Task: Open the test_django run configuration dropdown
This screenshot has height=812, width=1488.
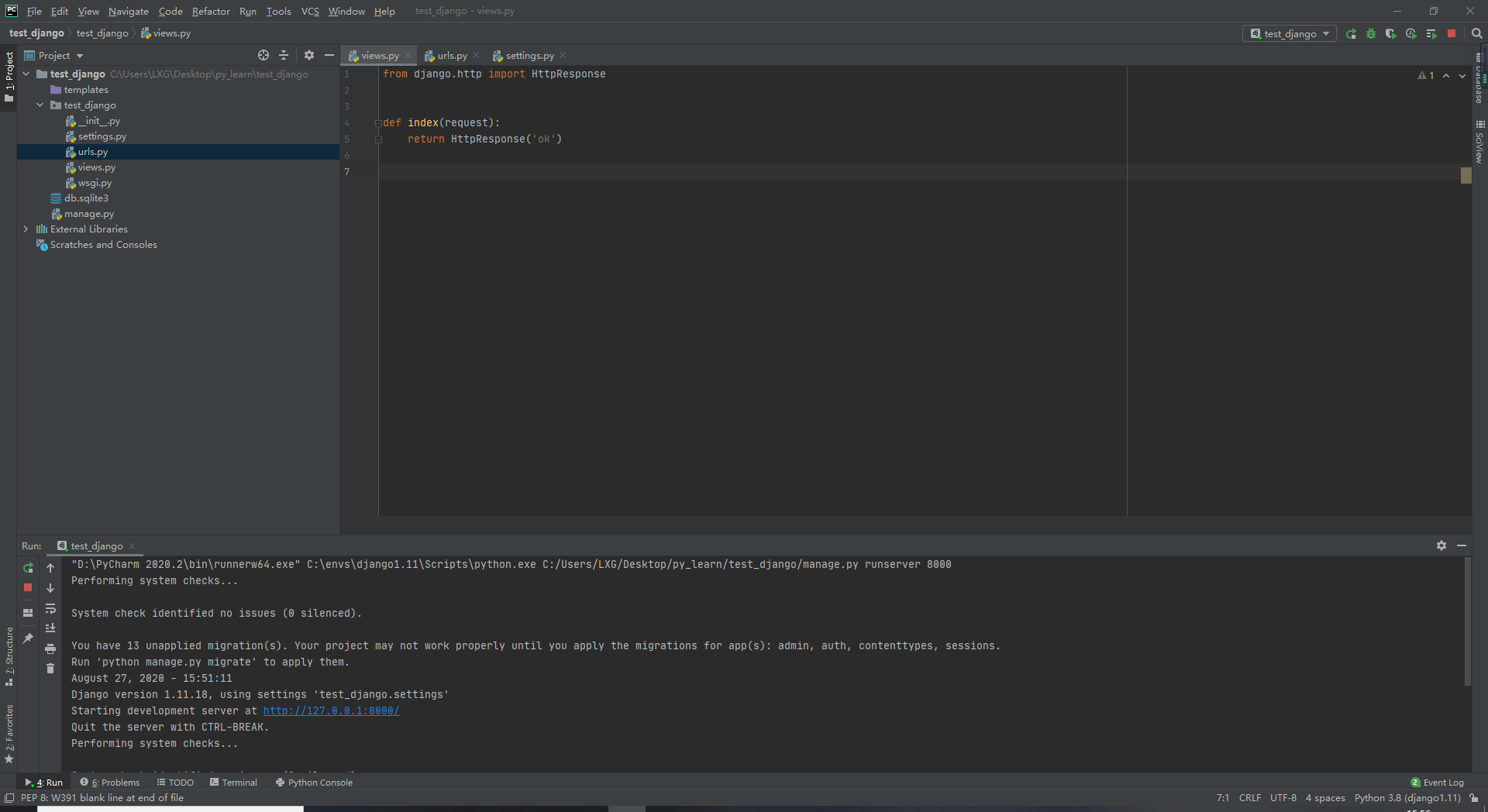Action: (x=1290, y=33)
